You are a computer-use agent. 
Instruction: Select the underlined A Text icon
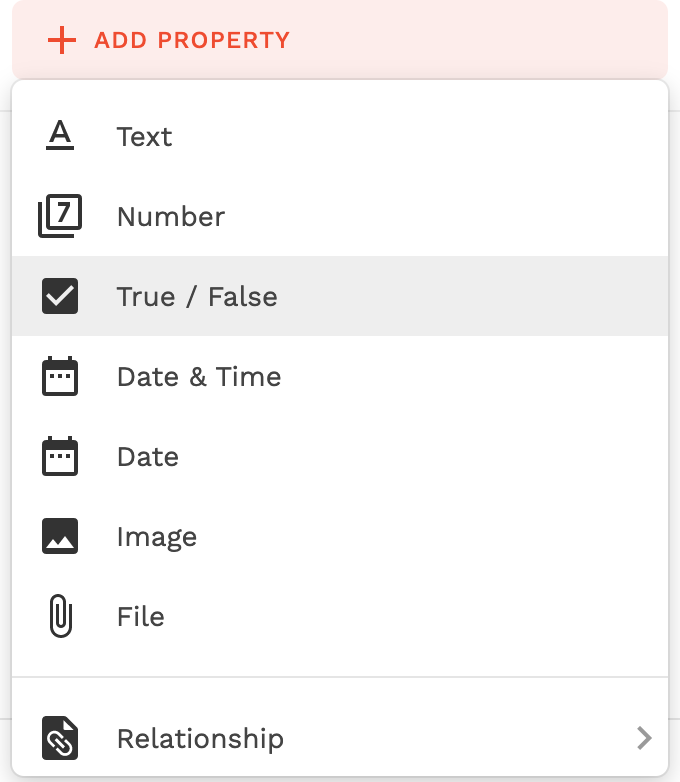coord(60,135)
